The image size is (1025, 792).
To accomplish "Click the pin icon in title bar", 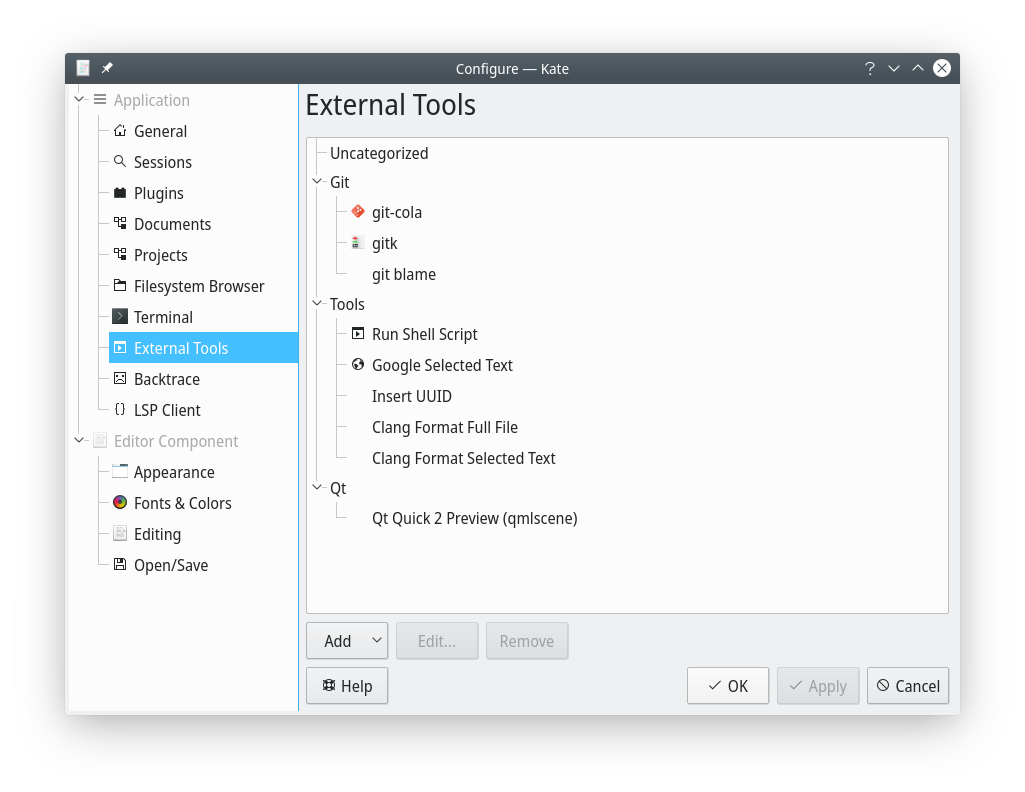I will [x=107, y=68].
